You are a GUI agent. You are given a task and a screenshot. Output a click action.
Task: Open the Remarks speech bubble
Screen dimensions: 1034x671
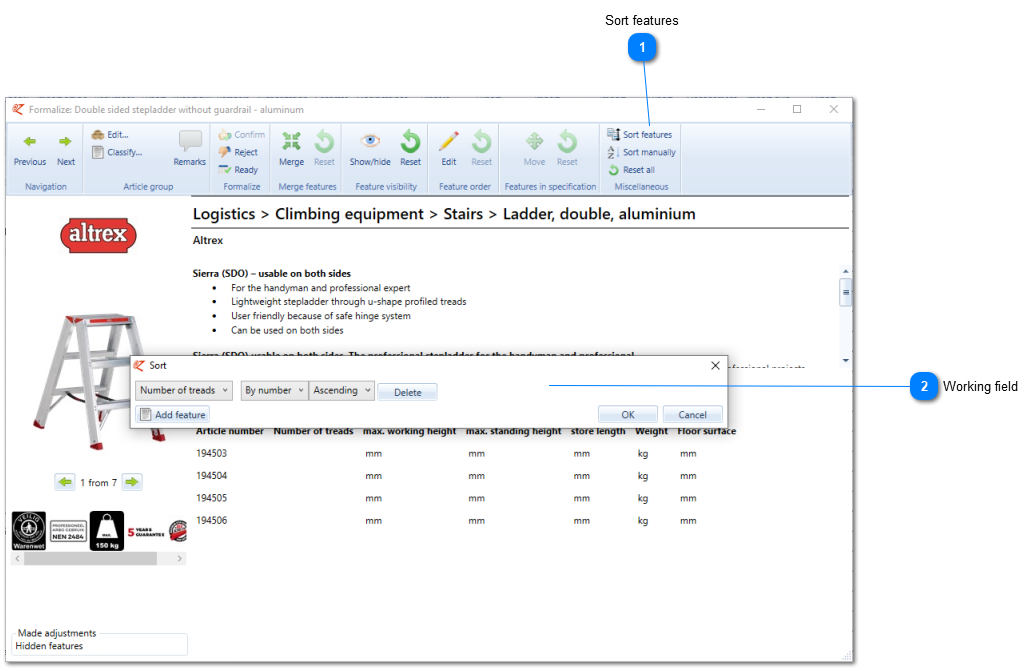190,148
